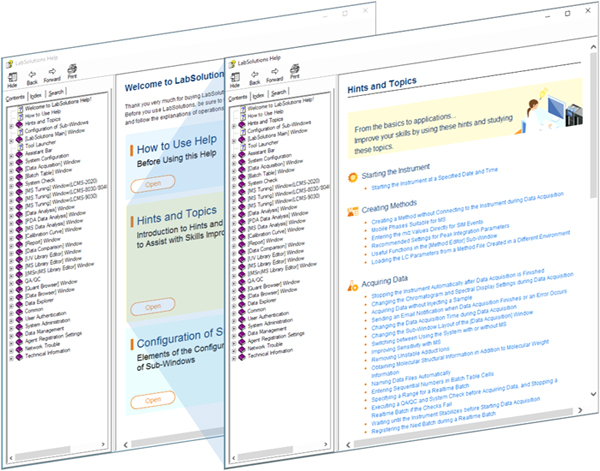Open Search tab in back window
This screenshot has height=471, width=600.
(x=56, y=93)
